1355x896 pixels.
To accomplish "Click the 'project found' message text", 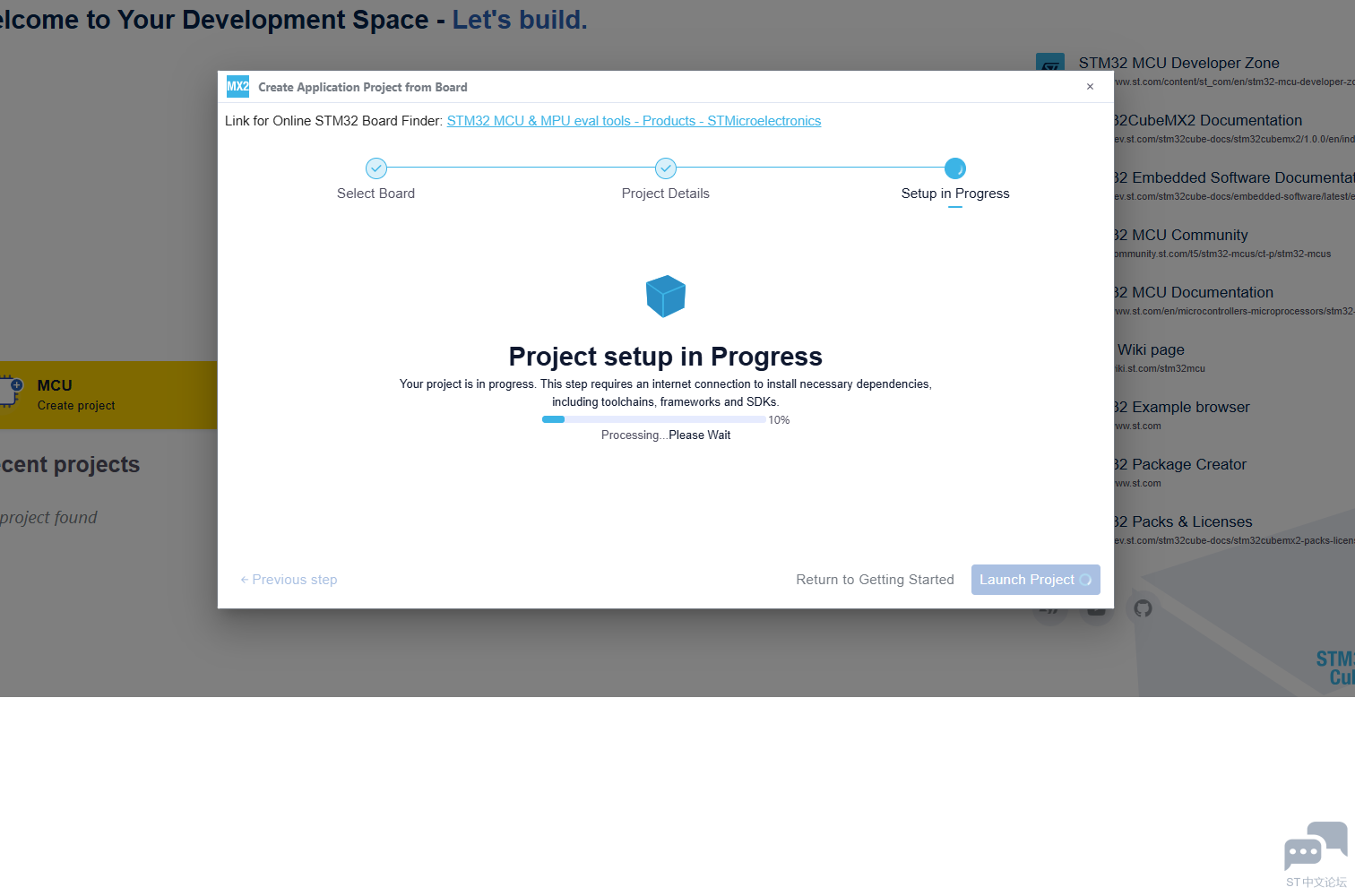I will (x=48, y=518).
